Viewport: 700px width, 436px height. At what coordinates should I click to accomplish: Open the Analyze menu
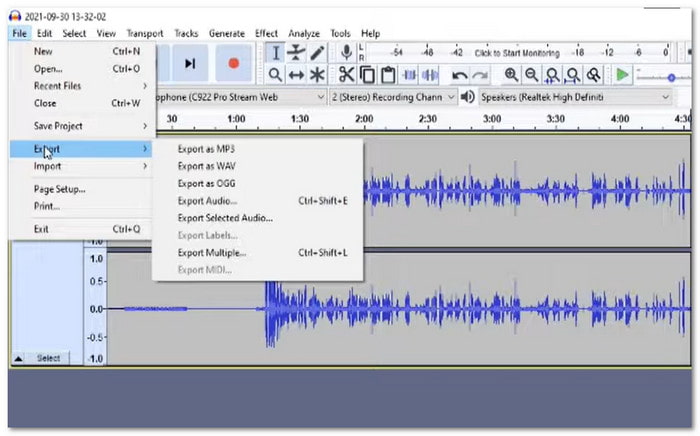[x=304, y=33]
